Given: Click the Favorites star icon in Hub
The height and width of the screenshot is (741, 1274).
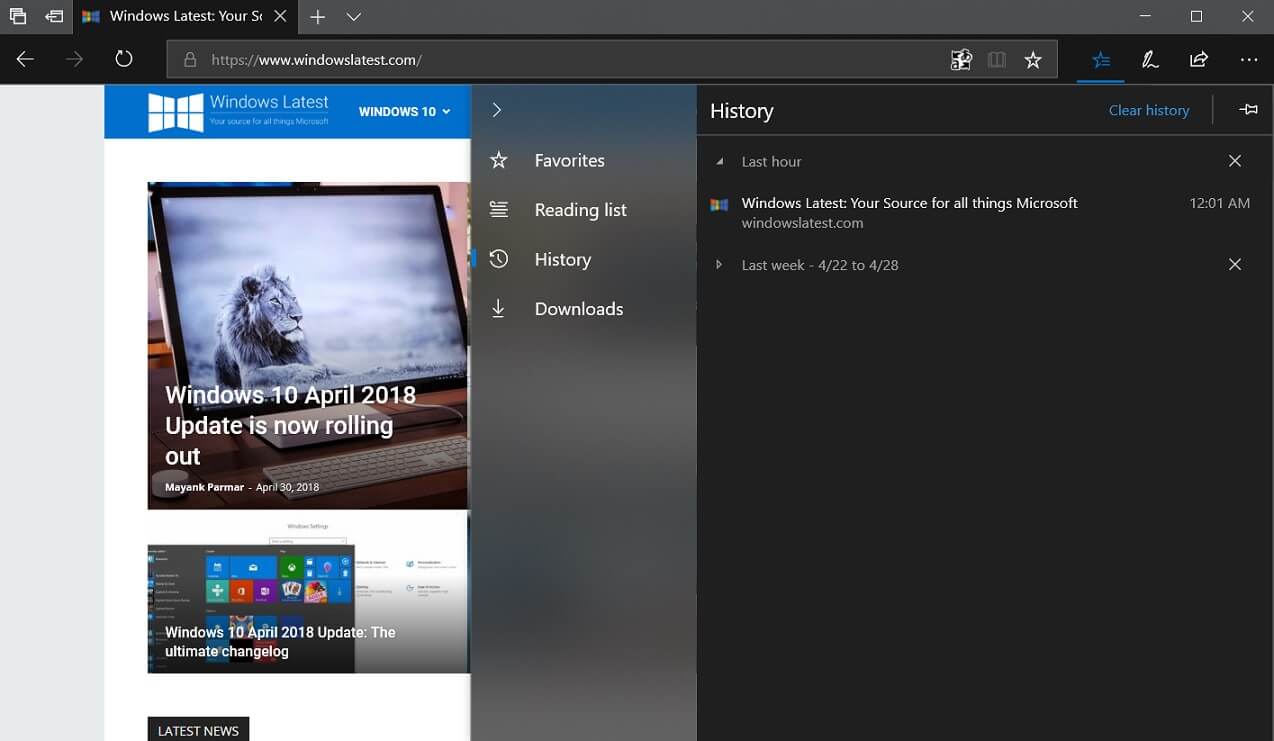Looking at the screenshot, I should [499, 160].
